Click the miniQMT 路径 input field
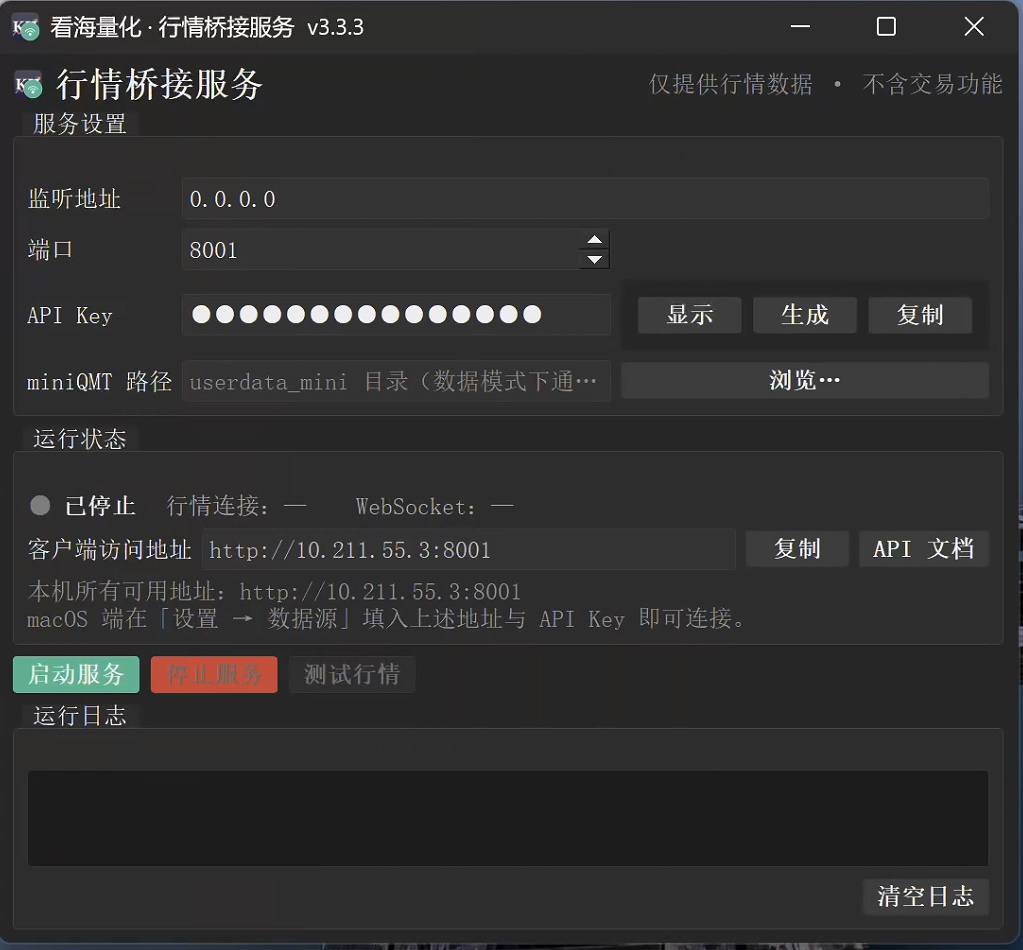1023x950 pixels. (x=396, y=381)
